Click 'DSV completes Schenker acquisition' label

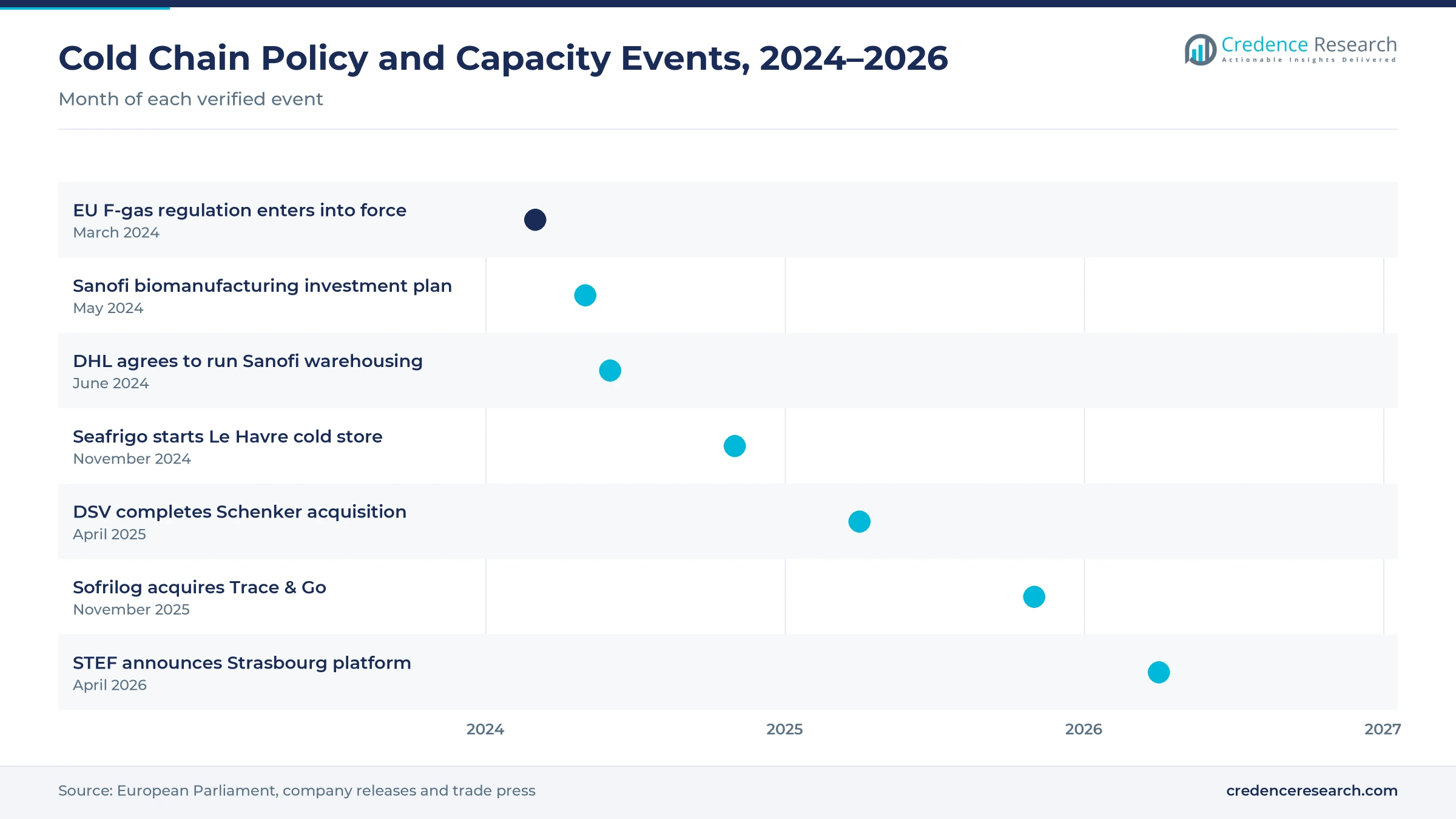[240, 512]
